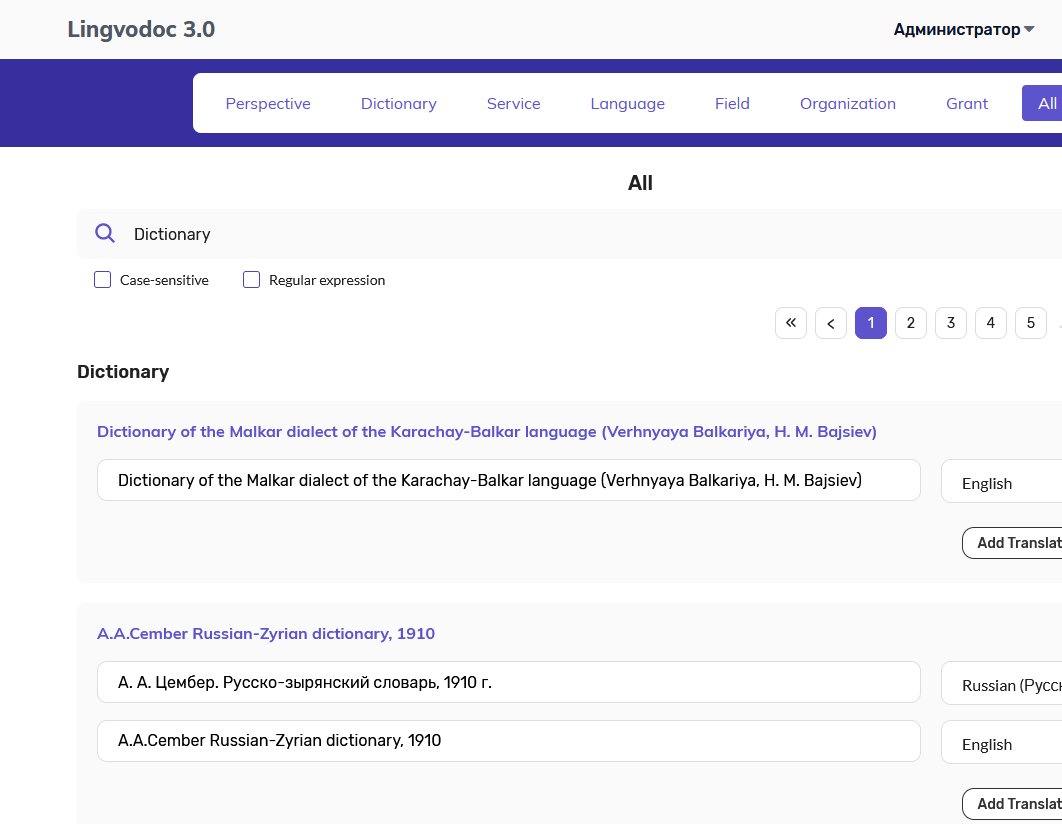Open the Service tab
Image resolution: width=1062 pixels, height=824 pixels.
[513, 103]
